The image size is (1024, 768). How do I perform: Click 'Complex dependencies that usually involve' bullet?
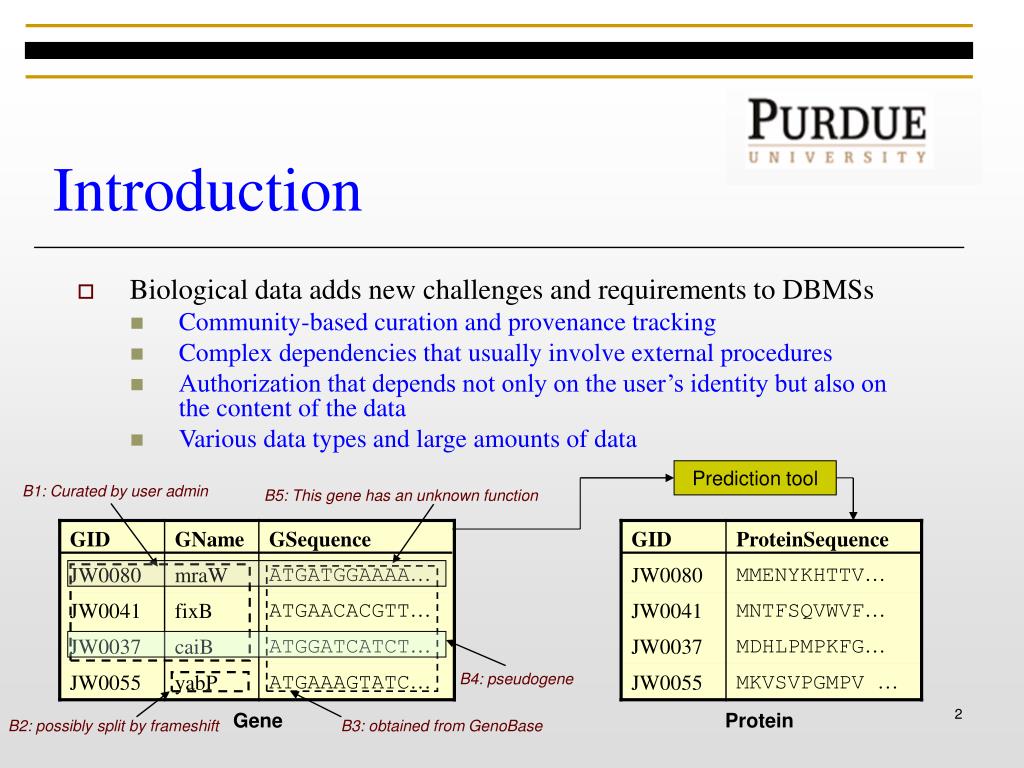[x=505, y=353]
